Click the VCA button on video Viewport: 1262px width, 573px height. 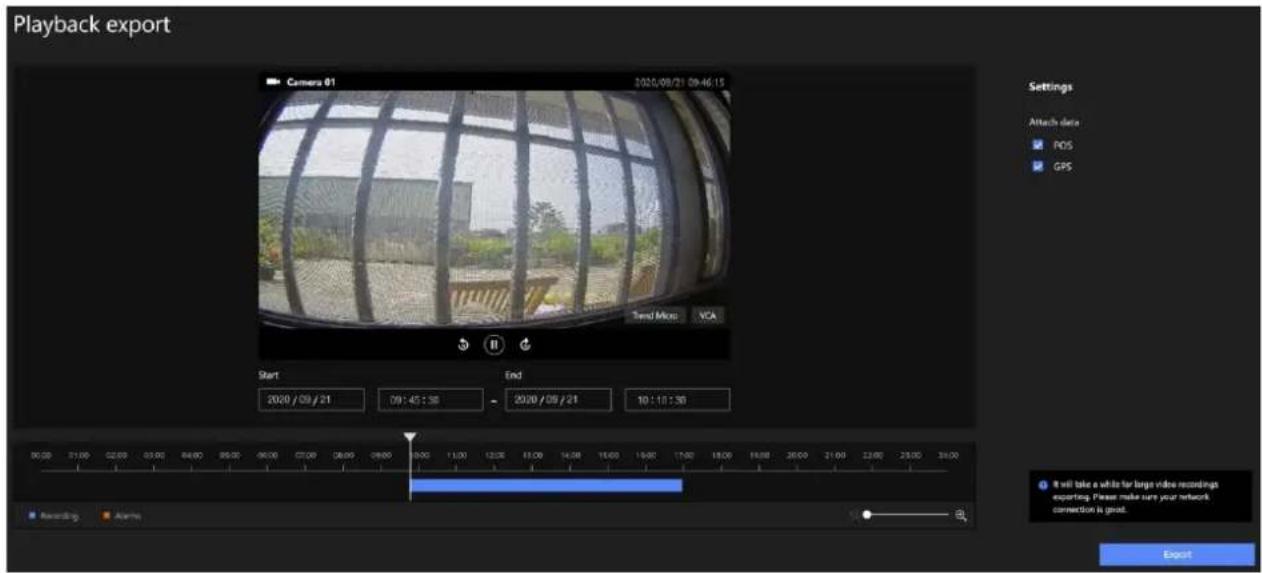708,315
